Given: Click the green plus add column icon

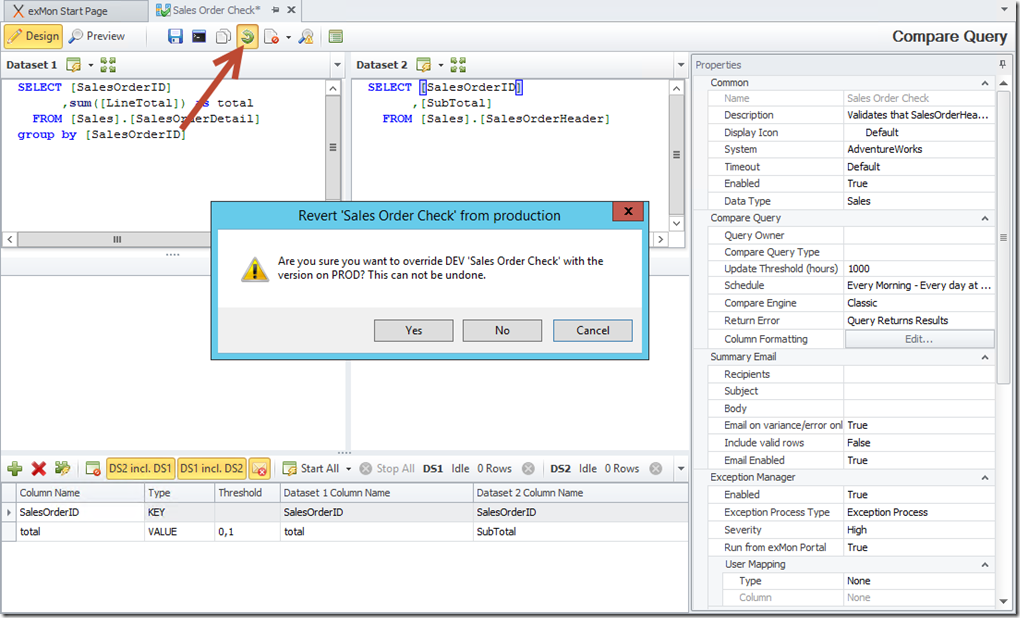Looking at the screenshot, I should click(x=14, y=468).
